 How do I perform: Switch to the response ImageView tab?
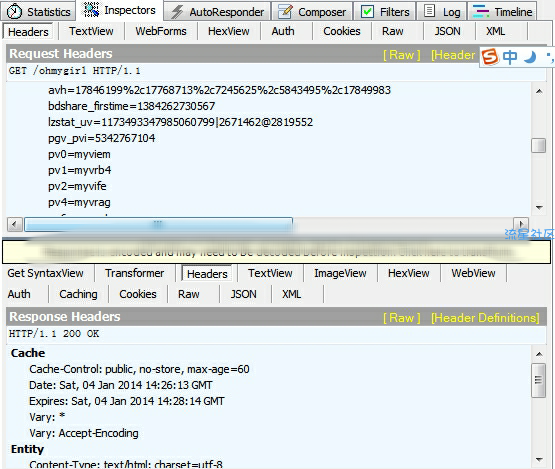click(340, 273)
